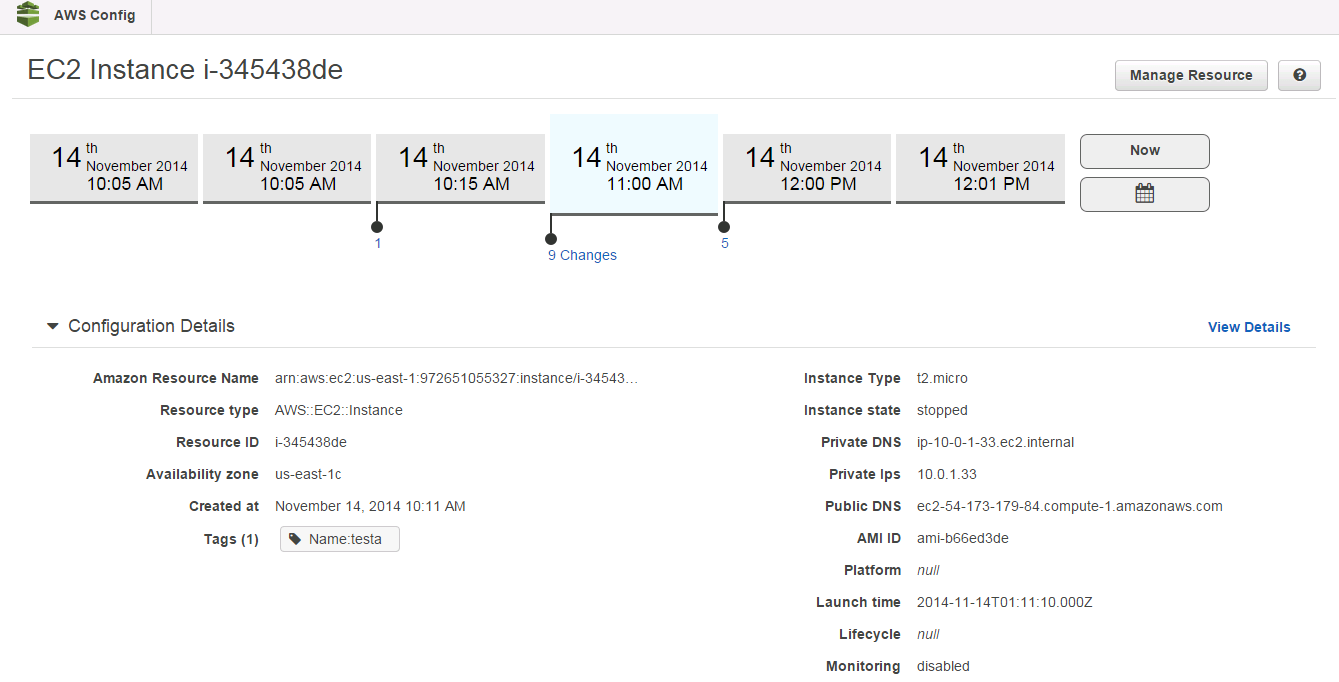Click the instance type value t2.micro
Image resolution: width=1339 pixels, height=682 pixels.
pyautogui.click(x=942, y=378)
